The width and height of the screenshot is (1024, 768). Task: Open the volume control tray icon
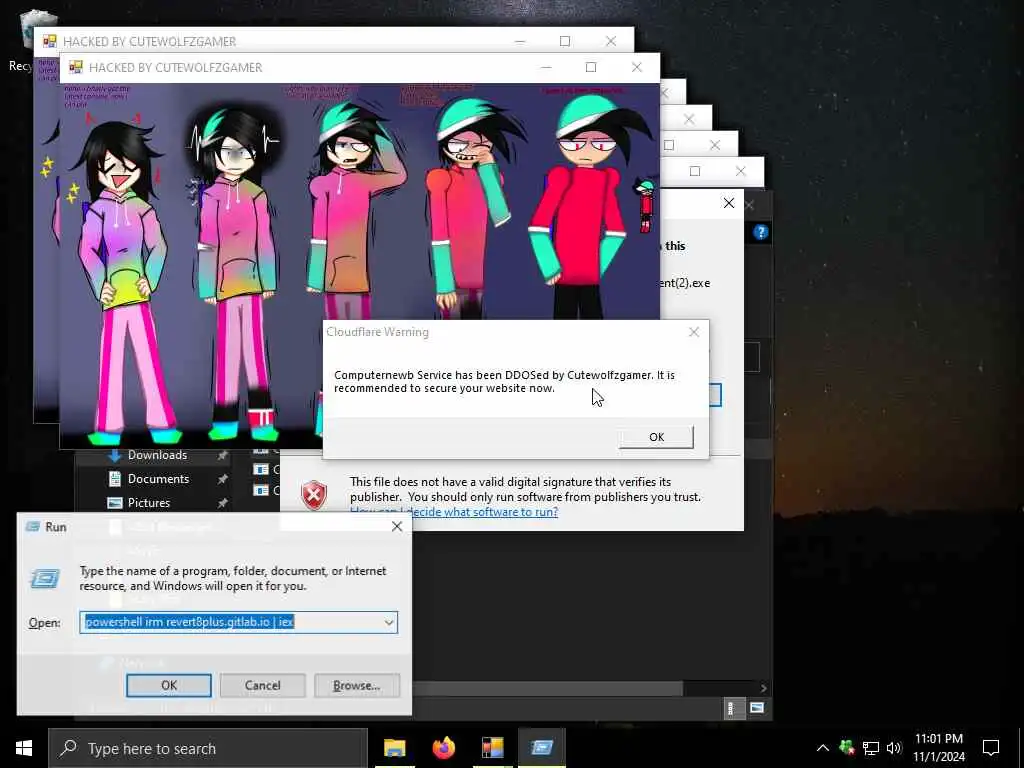pos(894,748)
